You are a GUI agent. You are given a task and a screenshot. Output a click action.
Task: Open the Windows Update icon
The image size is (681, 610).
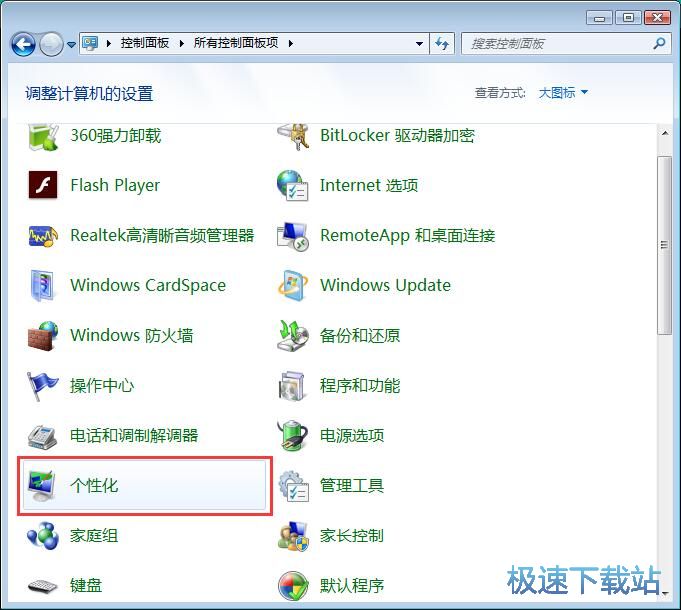pos(293,285)
